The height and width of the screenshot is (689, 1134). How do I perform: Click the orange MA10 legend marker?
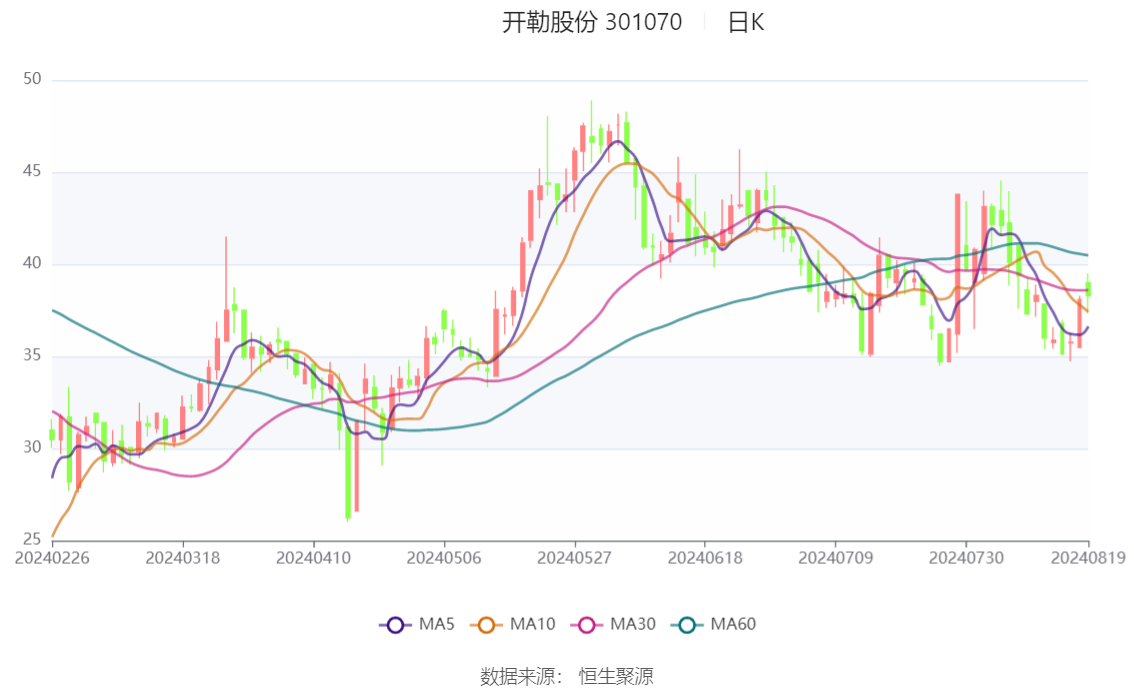tap(486, 624)
